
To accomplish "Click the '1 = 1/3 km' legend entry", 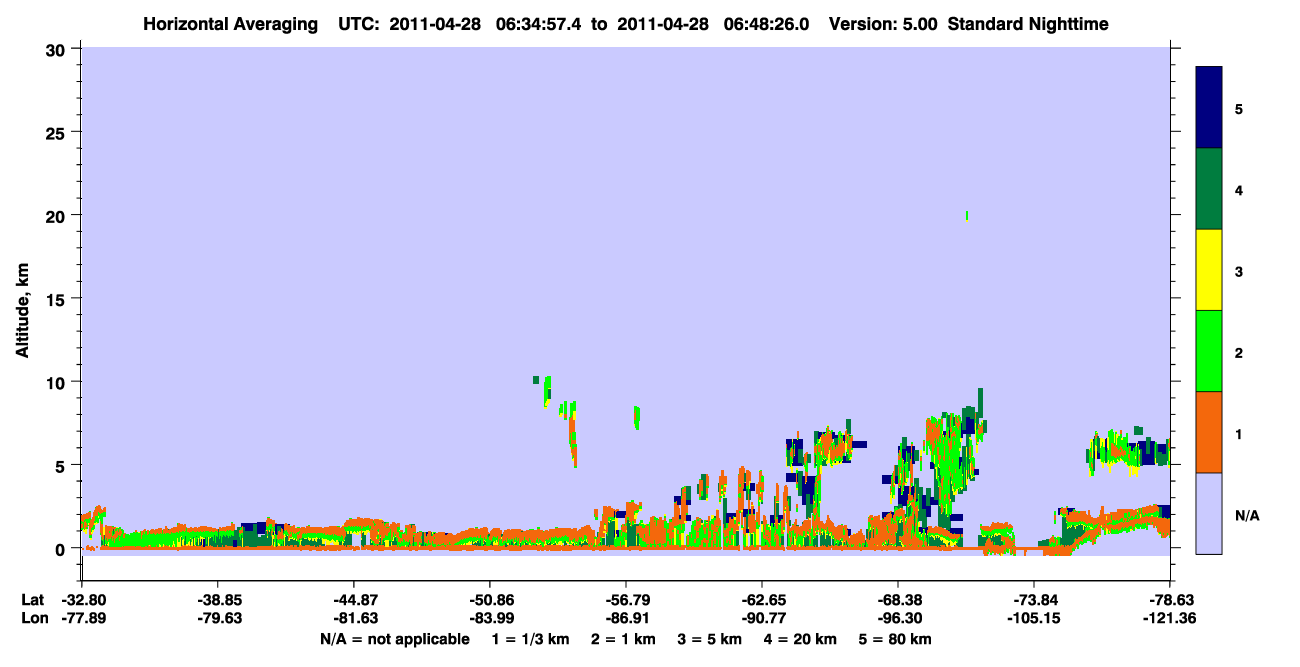I will click(529, 639).
